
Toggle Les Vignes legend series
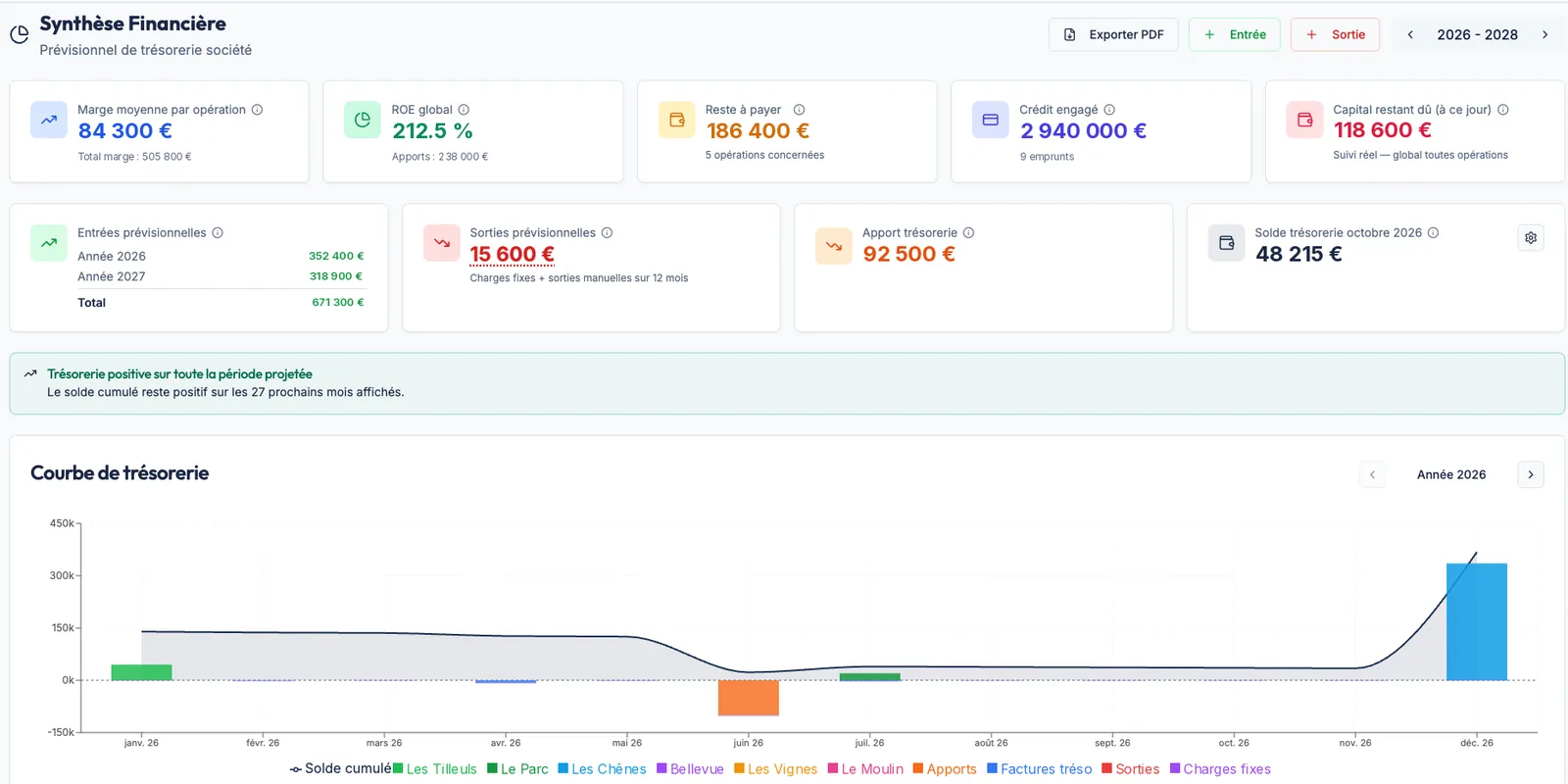point(775,768)
